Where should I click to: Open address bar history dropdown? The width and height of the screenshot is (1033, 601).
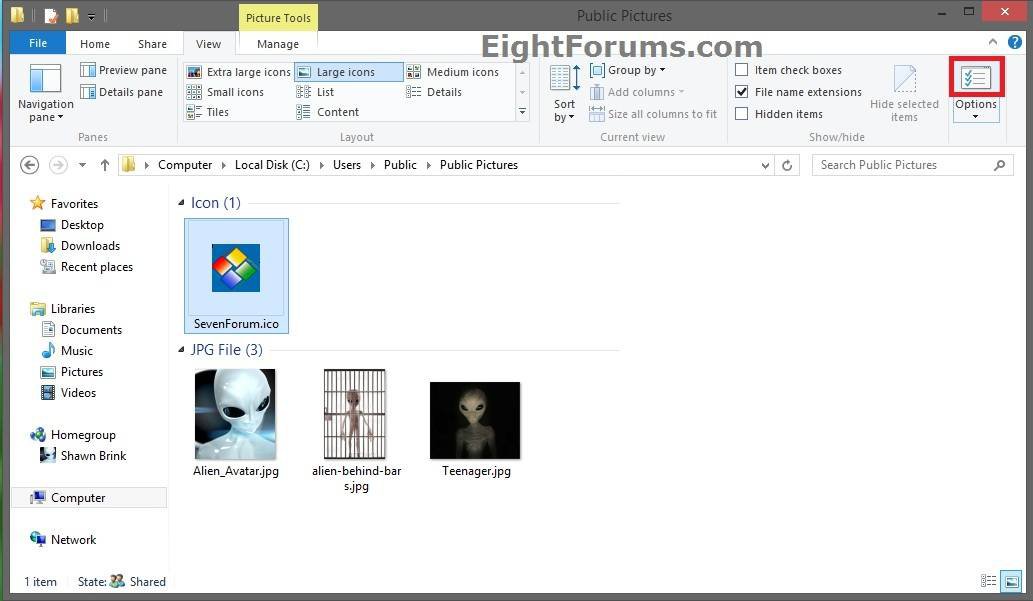(765, 165)
